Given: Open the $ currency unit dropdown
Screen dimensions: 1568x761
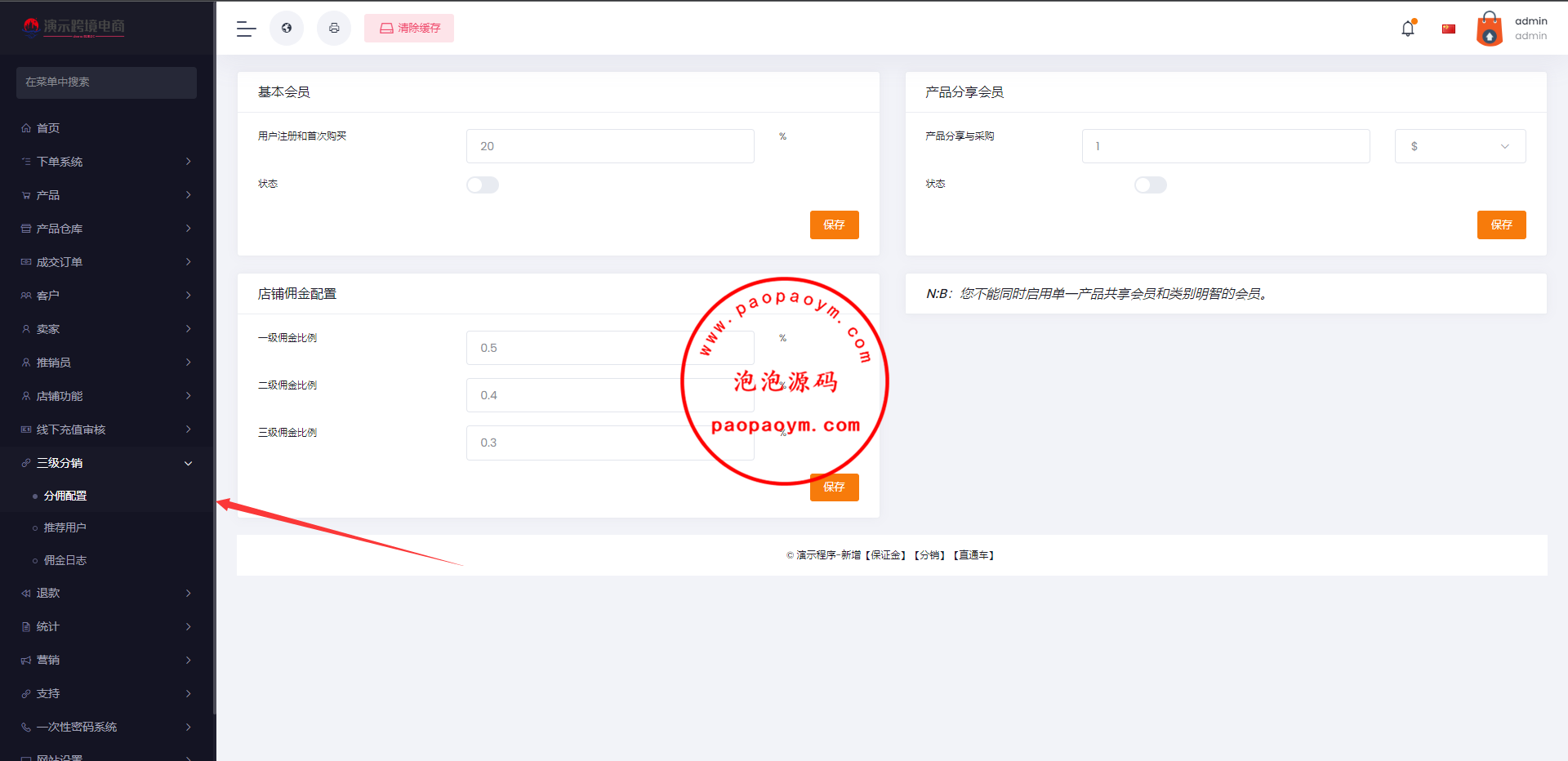Looking at the screenshot, I should [x=1459, y=146].
